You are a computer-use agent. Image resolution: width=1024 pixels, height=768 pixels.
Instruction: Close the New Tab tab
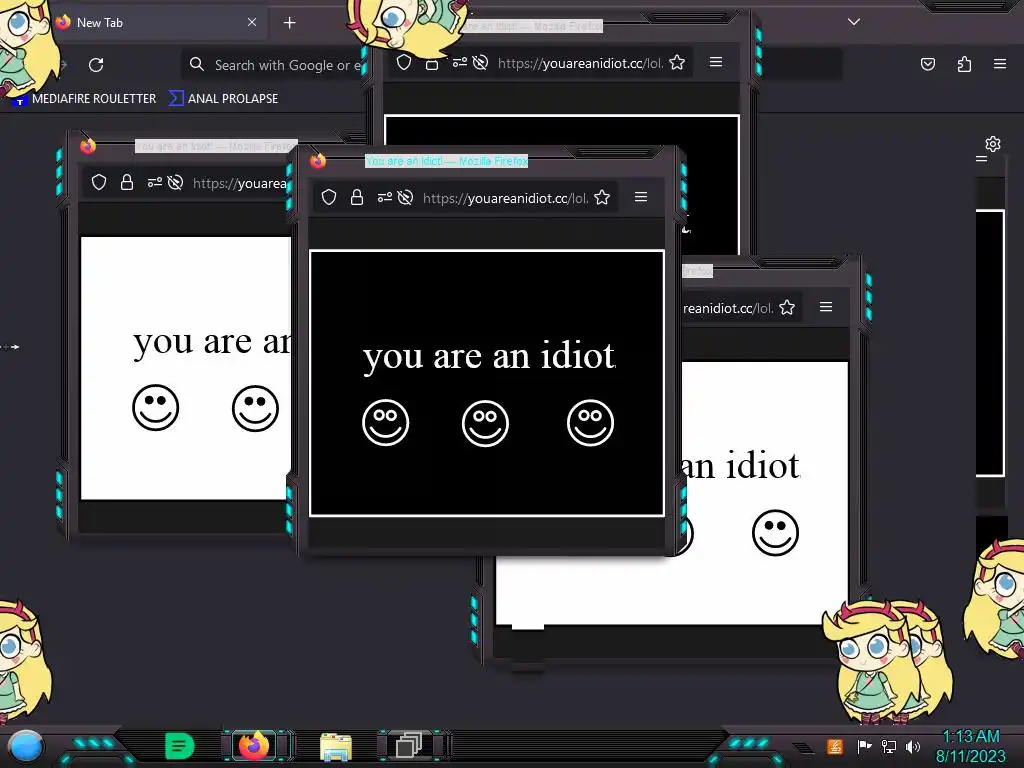(252, 22)
